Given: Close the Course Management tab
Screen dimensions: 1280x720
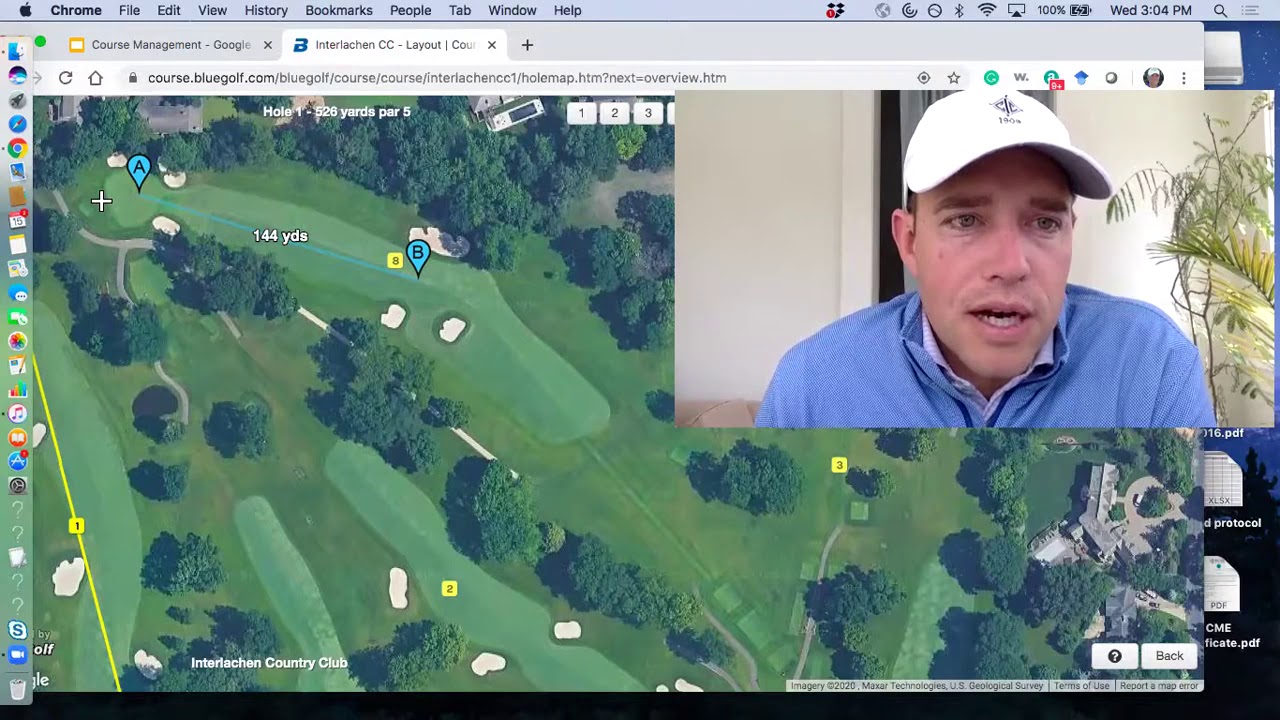Looking at the screenshot, I should [268, 45].
